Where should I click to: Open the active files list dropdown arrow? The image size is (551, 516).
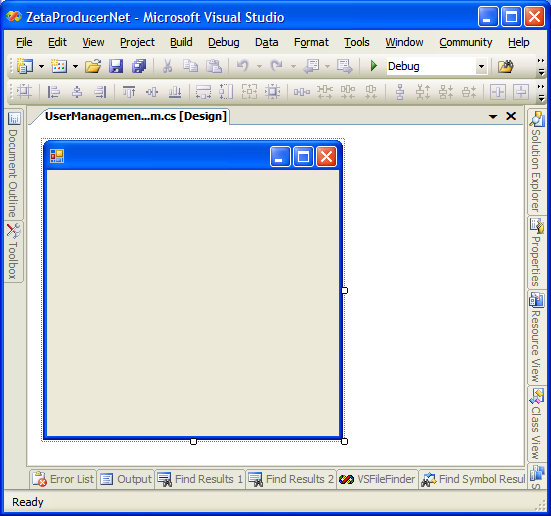tap(493, 116)
